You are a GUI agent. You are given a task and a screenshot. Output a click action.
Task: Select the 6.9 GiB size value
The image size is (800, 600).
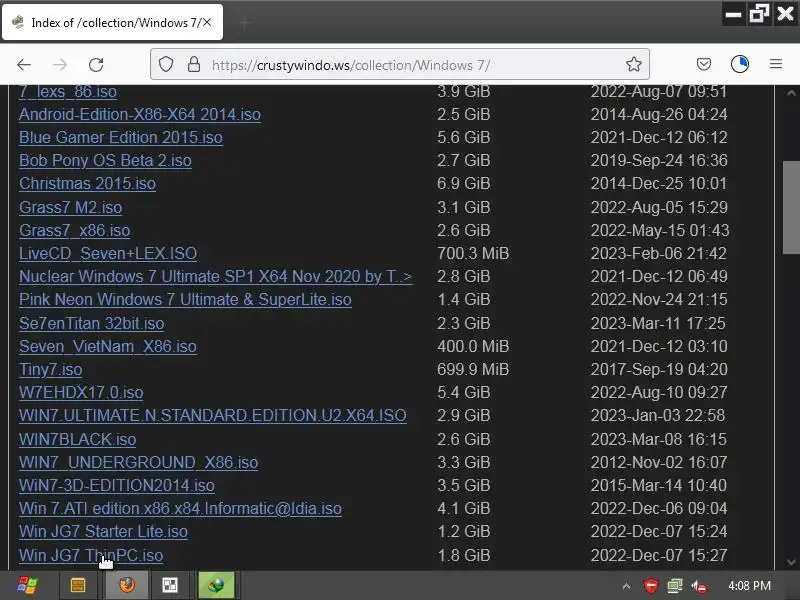tap(464, 183)
